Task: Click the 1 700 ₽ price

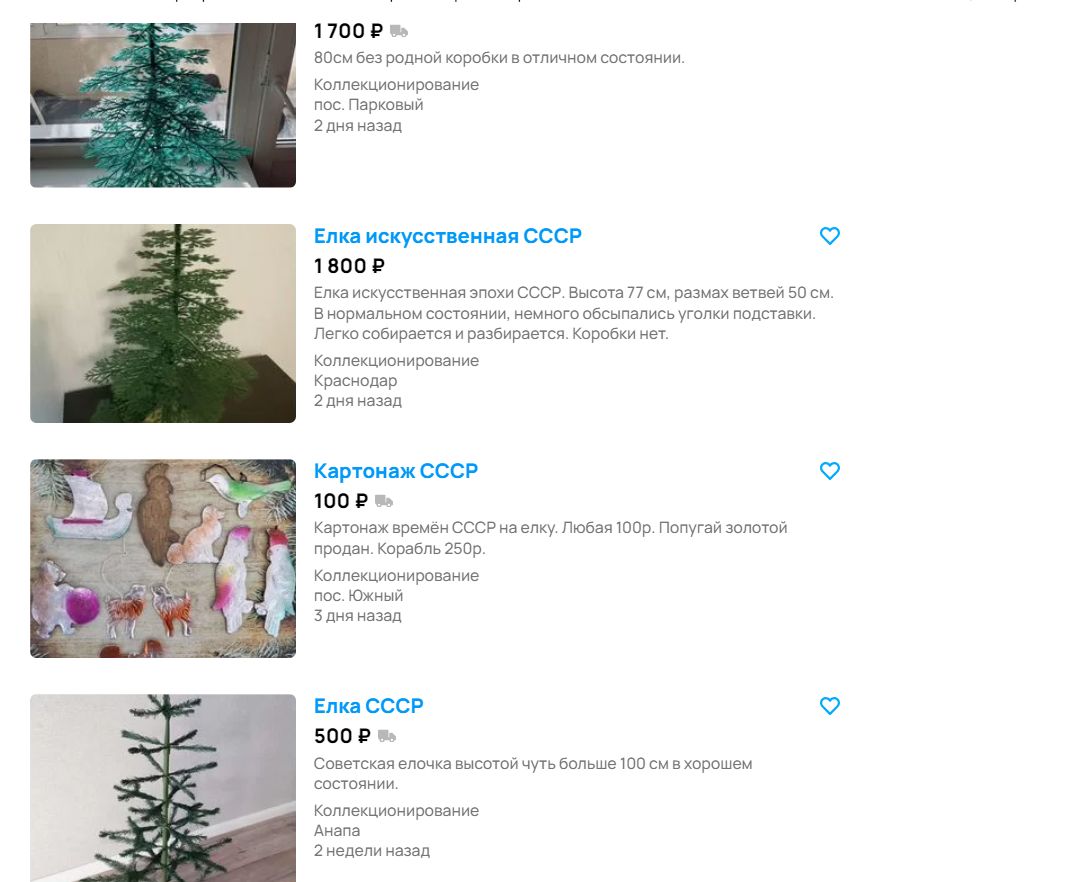Action: [348, 31]
